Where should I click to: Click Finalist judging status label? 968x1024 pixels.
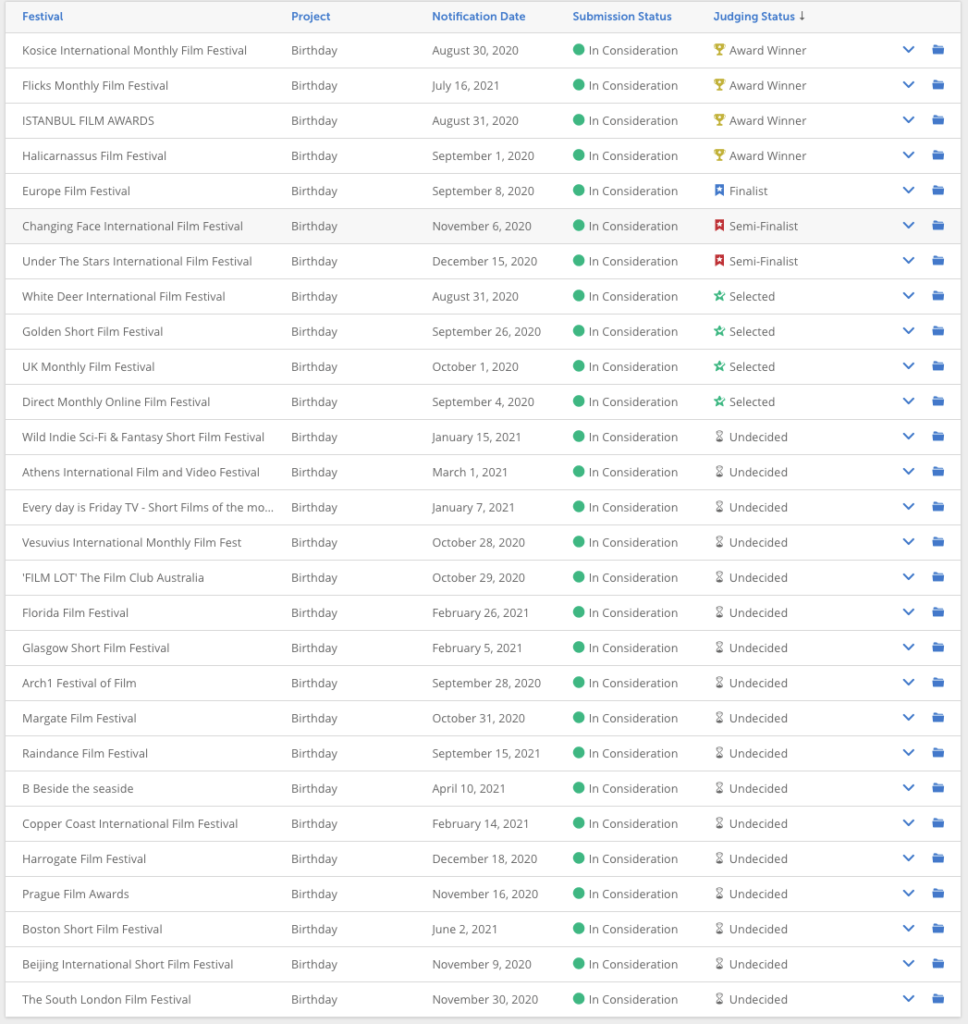click(748, 191)
